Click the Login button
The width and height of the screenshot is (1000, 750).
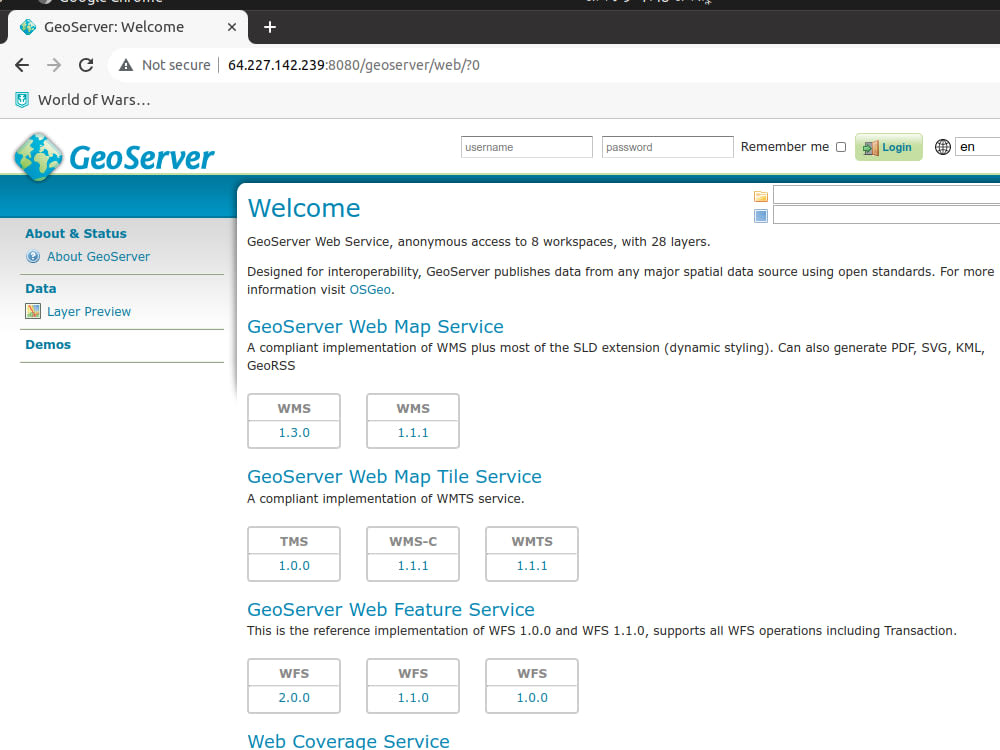coord(888,147)
